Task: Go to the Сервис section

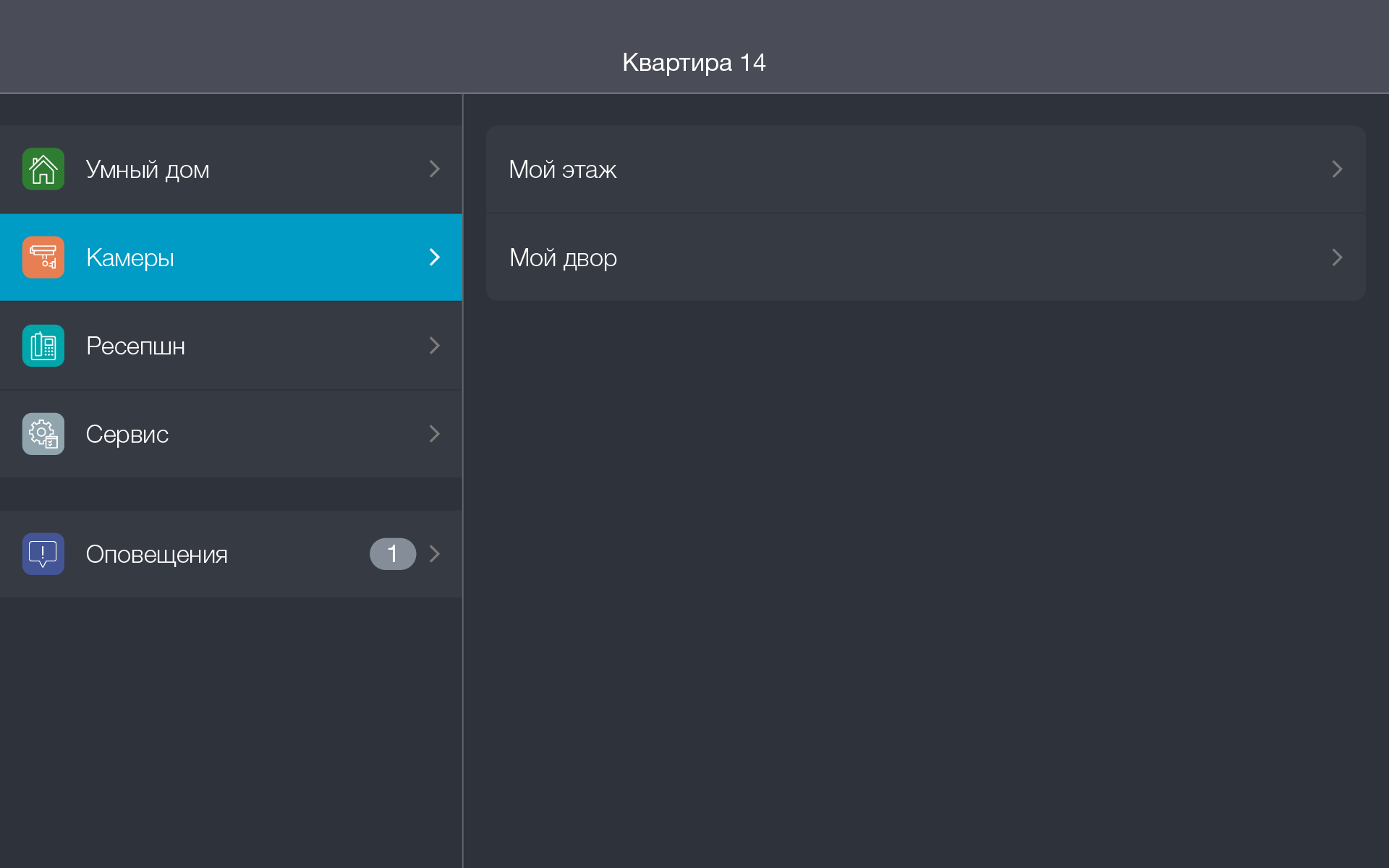Action: (x=127, y=434)
